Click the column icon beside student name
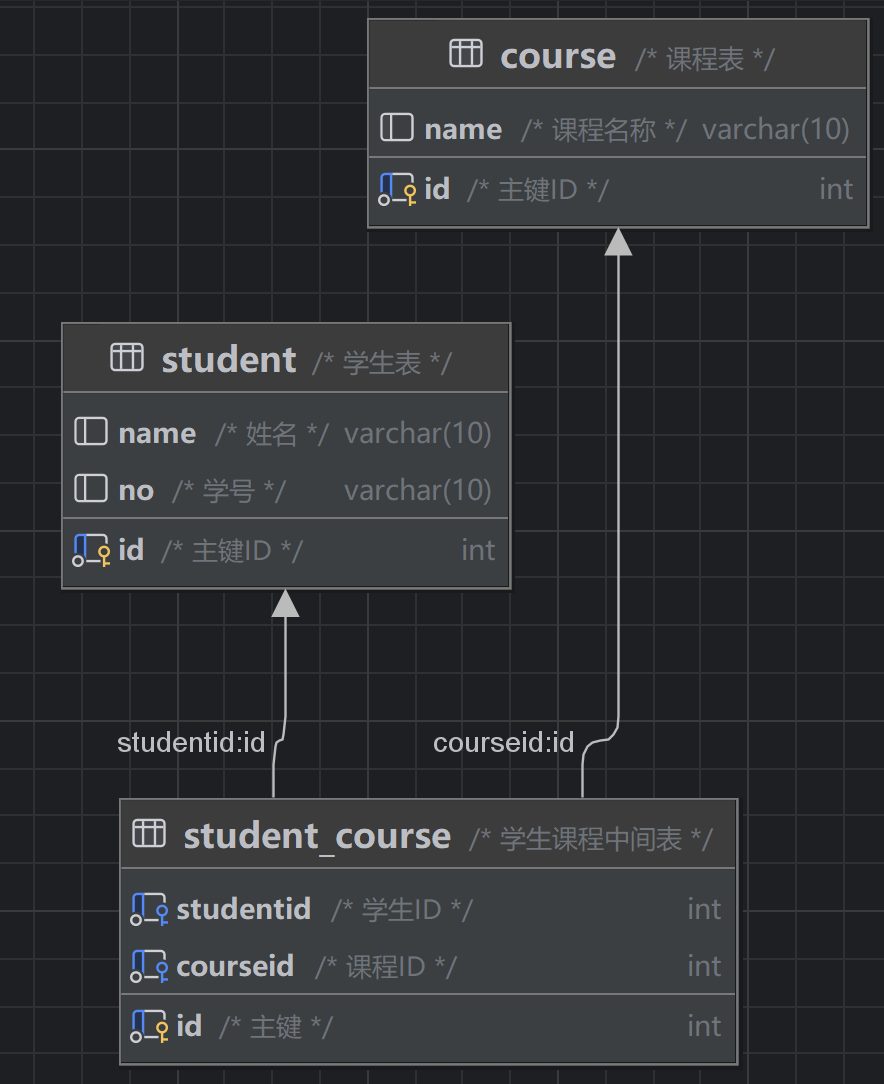The width and height of the screenshot is (884, 1084). pyautogui.click(x=91, y=431)
